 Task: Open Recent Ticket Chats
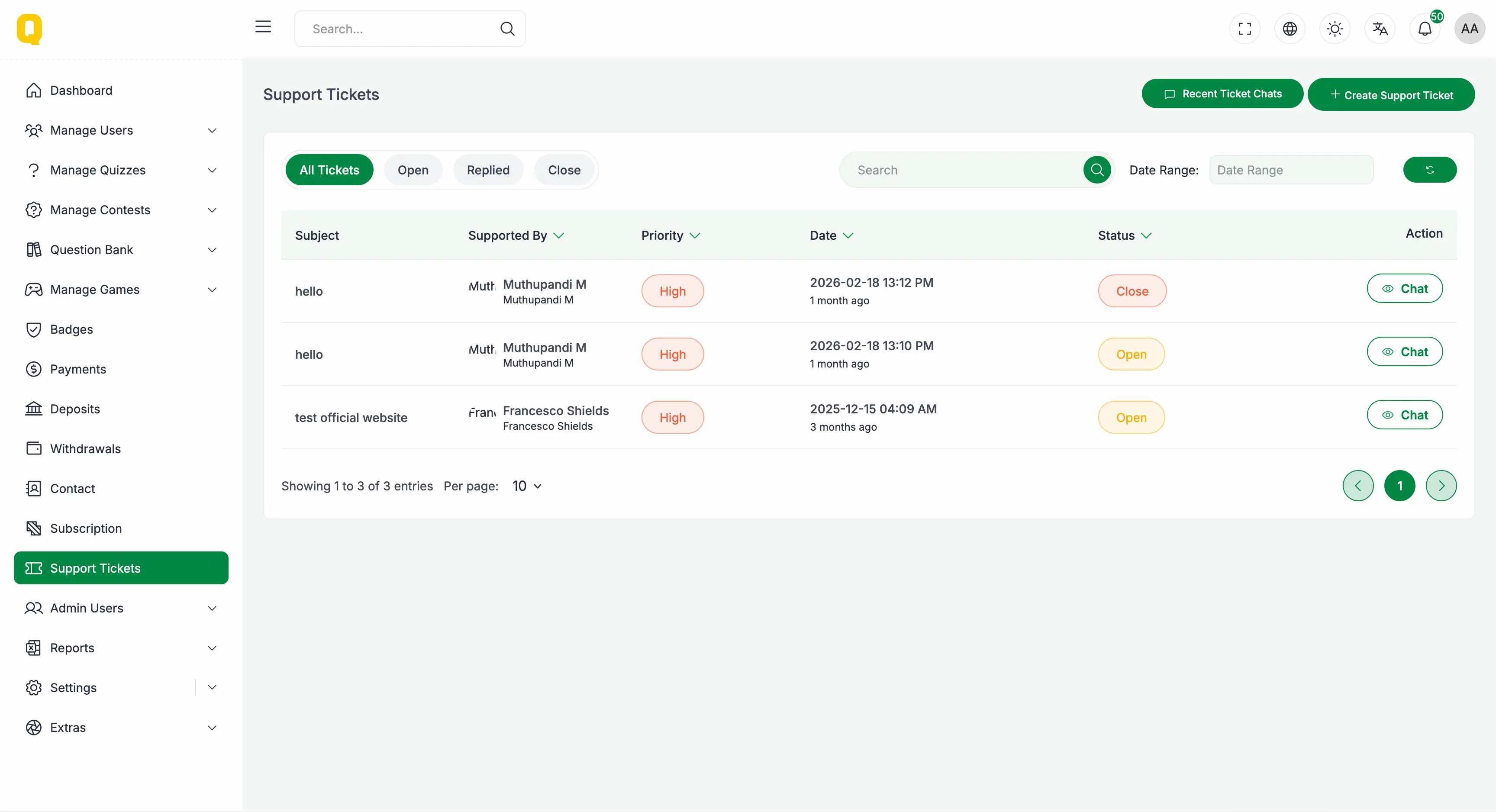(x=1222, y=94)
